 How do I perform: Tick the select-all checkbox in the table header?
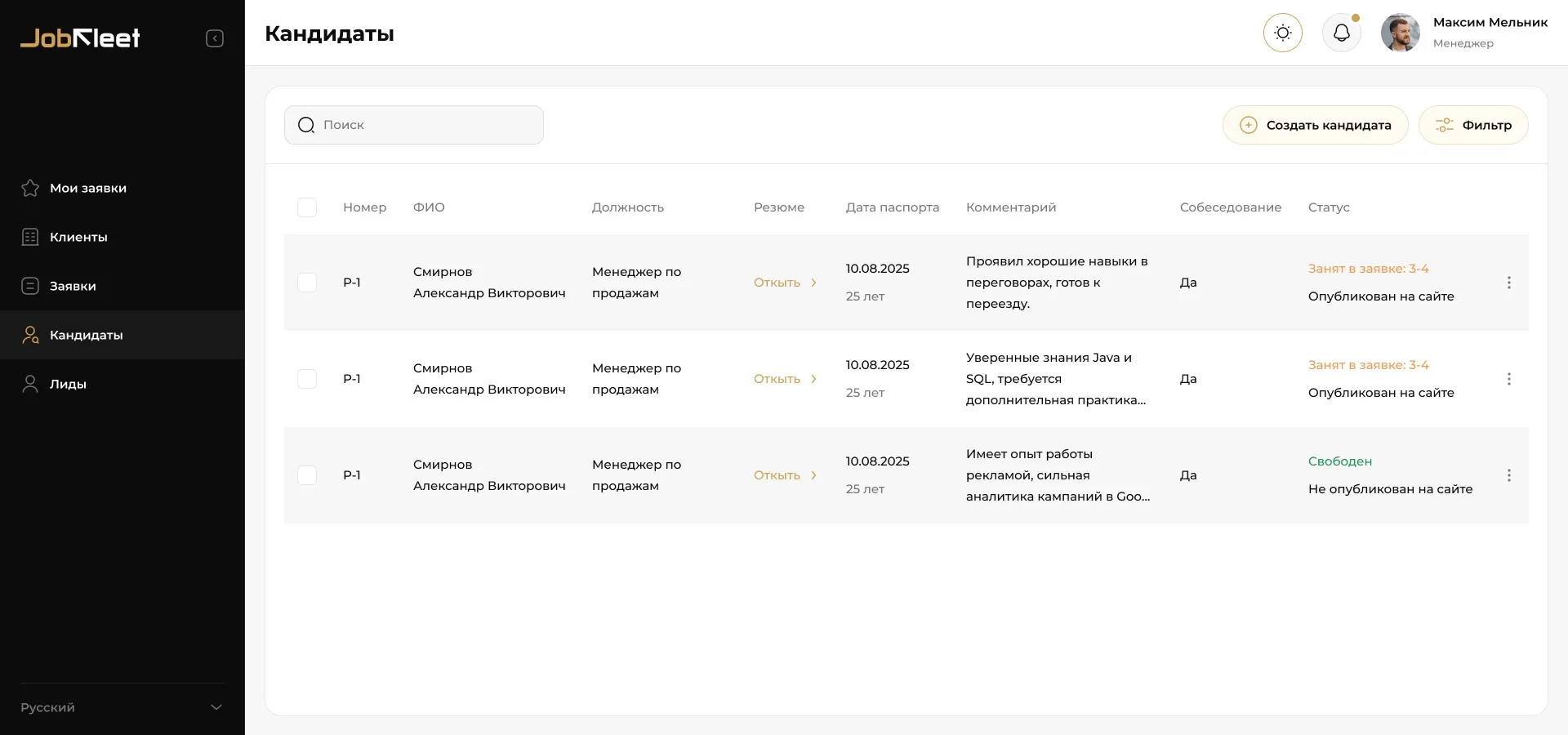[307, 207]
